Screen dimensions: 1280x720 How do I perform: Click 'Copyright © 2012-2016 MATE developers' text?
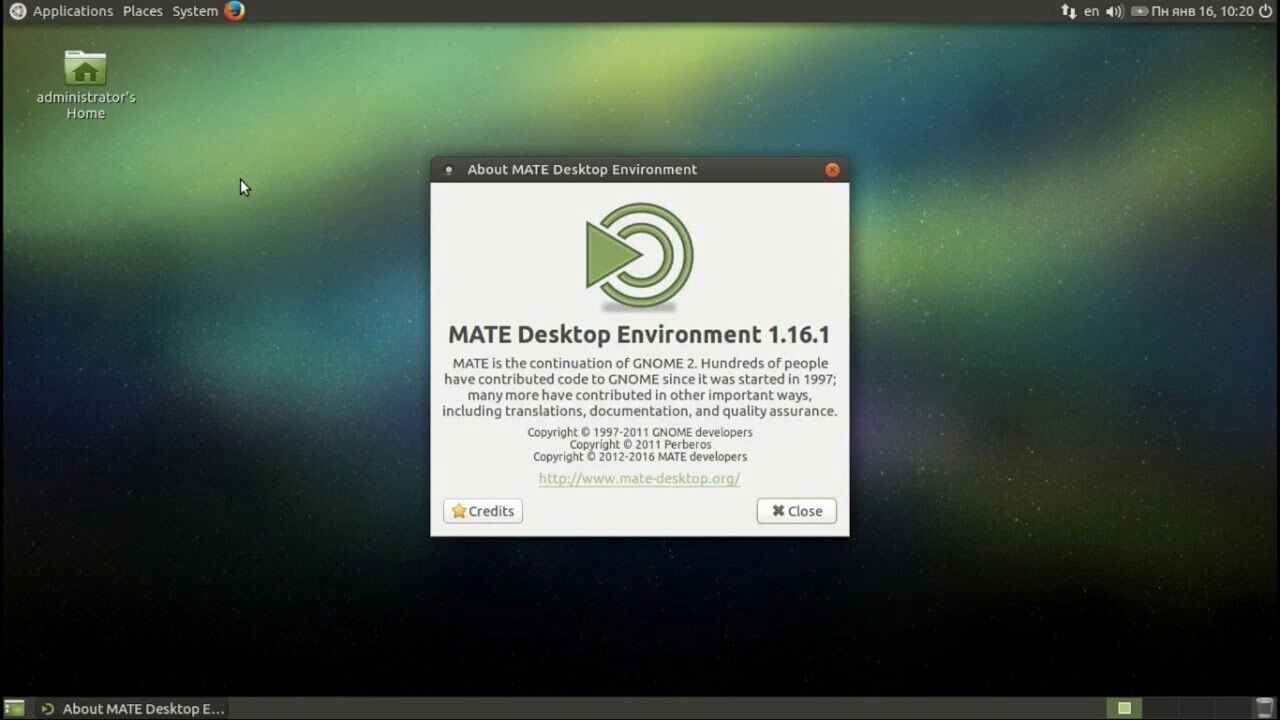640,457
